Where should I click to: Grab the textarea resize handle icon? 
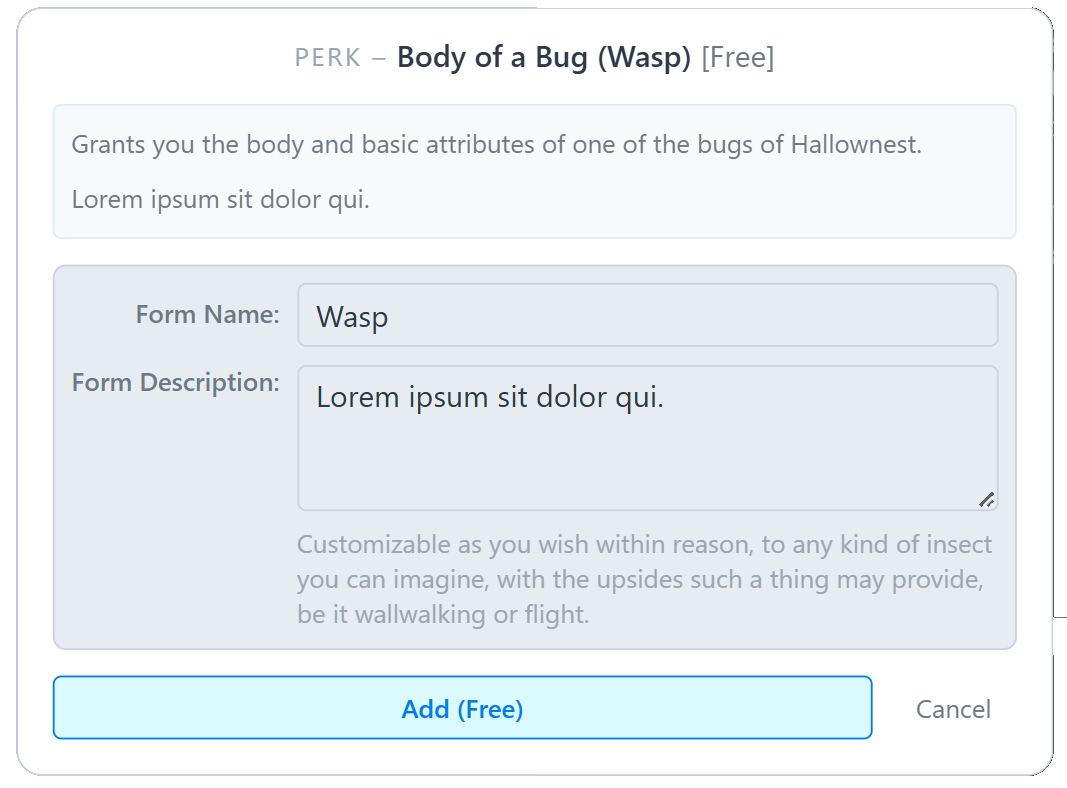(986, 499)
